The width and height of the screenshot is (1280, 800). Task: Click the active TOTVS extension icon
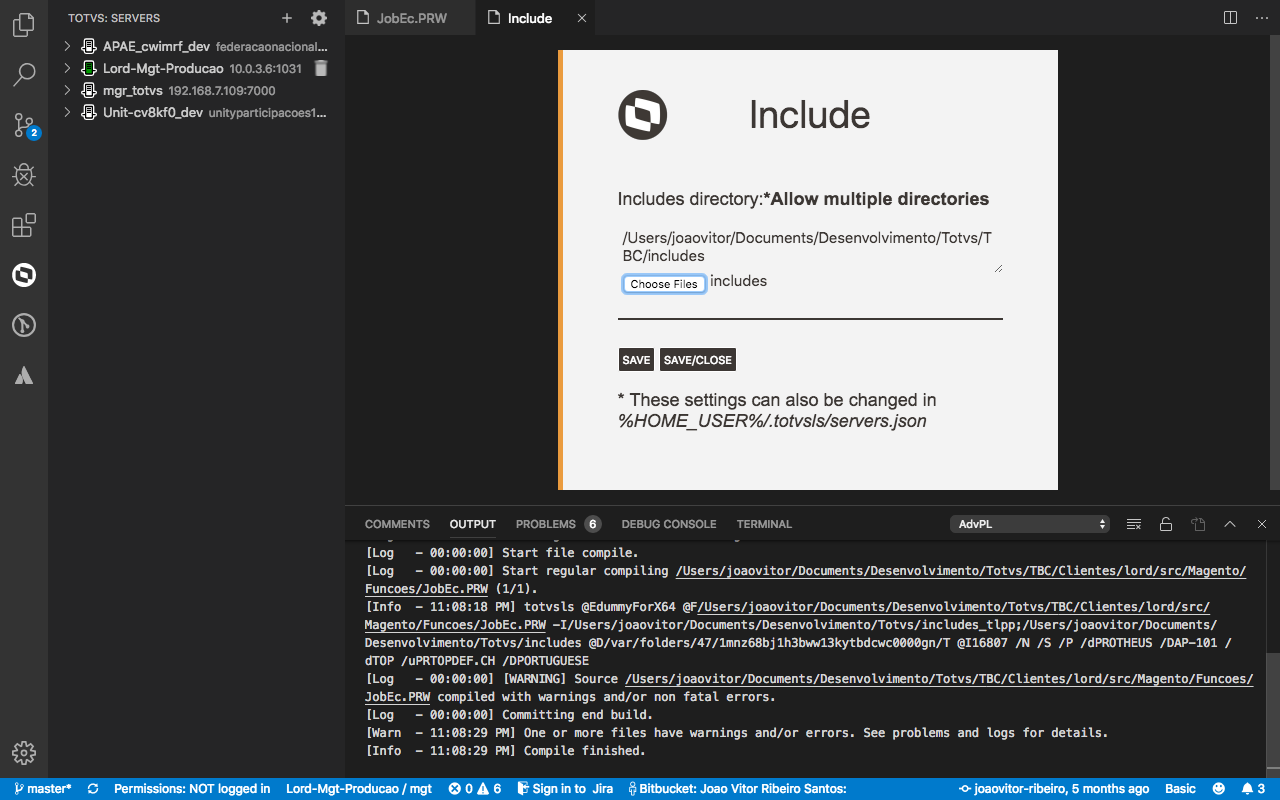coord(24,275)
